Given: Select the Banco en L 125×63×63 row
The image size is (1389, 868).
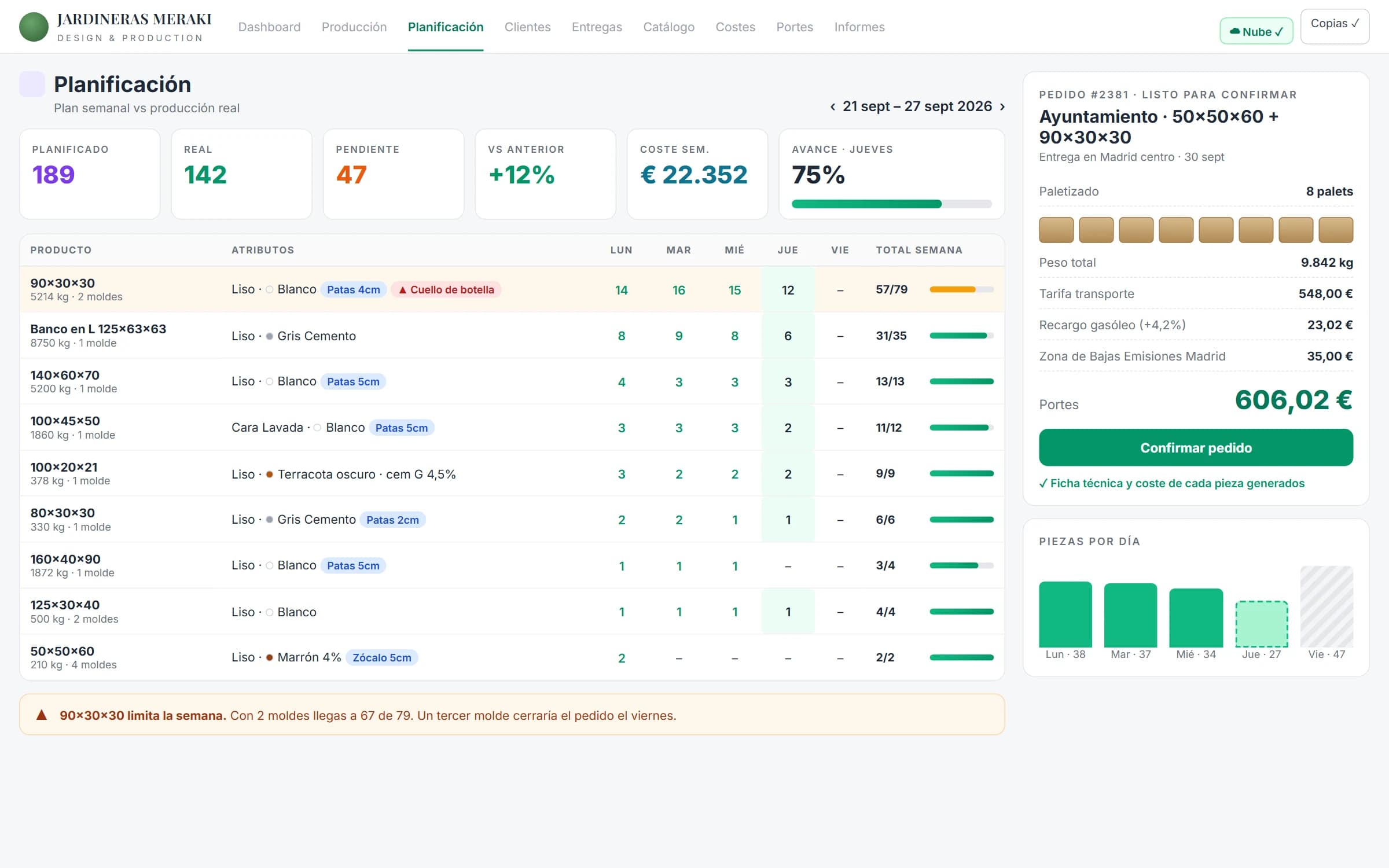Looking at the screenshot, I should point(512,336).
